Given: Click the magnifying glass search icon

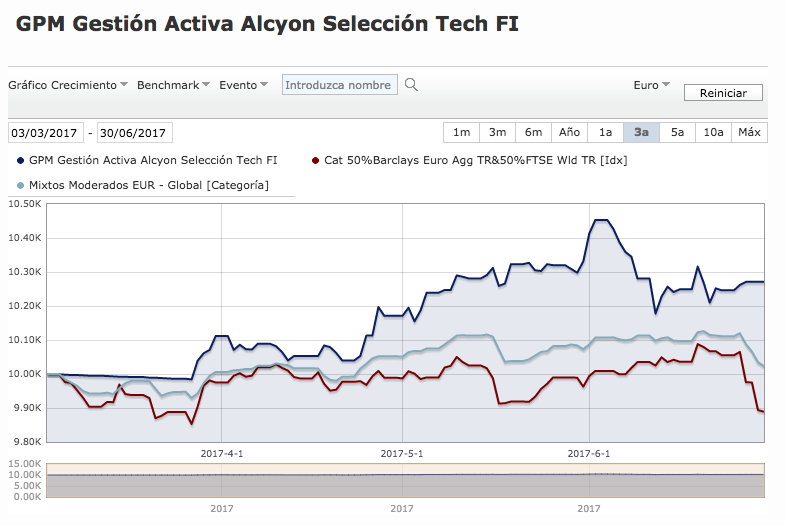Looking at the screenshot, I should [x=411, y=85].
